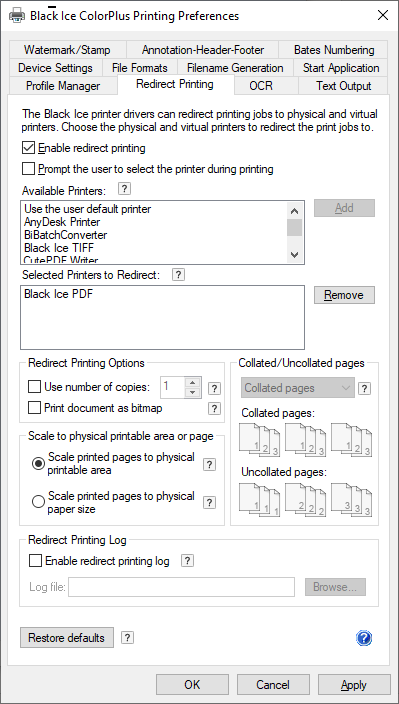This screenshot has height=704, width=399.
Task: Increase number of copies with up arrow
Action: coord(193,383)
